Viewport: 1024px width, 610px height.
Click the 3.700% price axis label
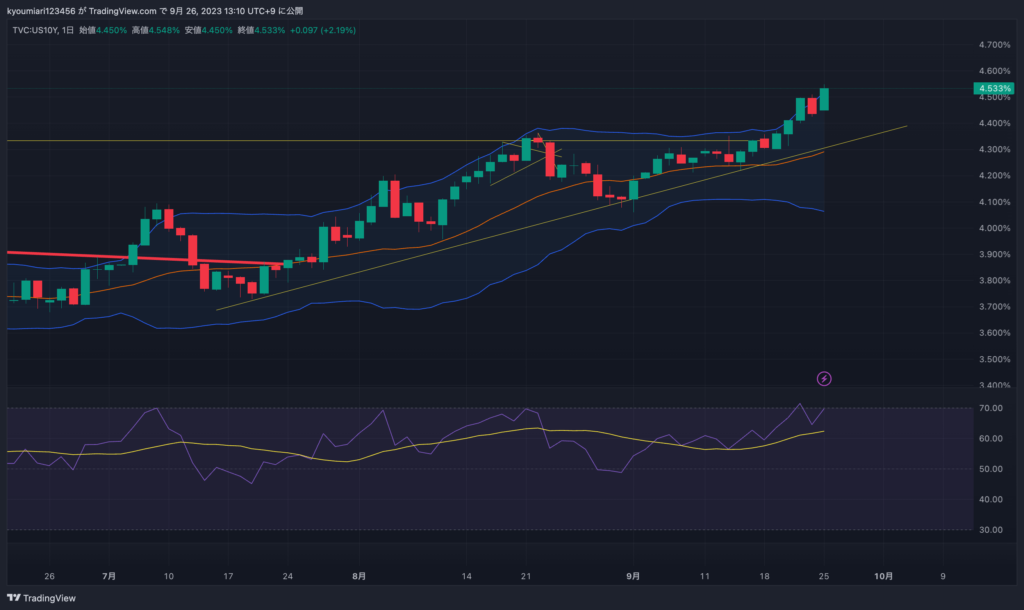click(x=994, y=307)
